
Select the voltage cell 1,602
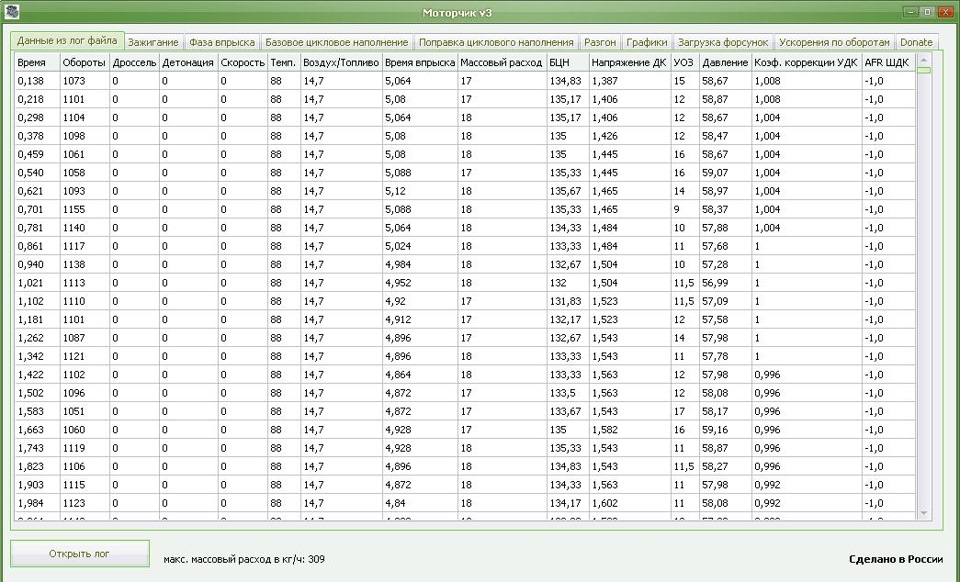click(x=630, y=503)
